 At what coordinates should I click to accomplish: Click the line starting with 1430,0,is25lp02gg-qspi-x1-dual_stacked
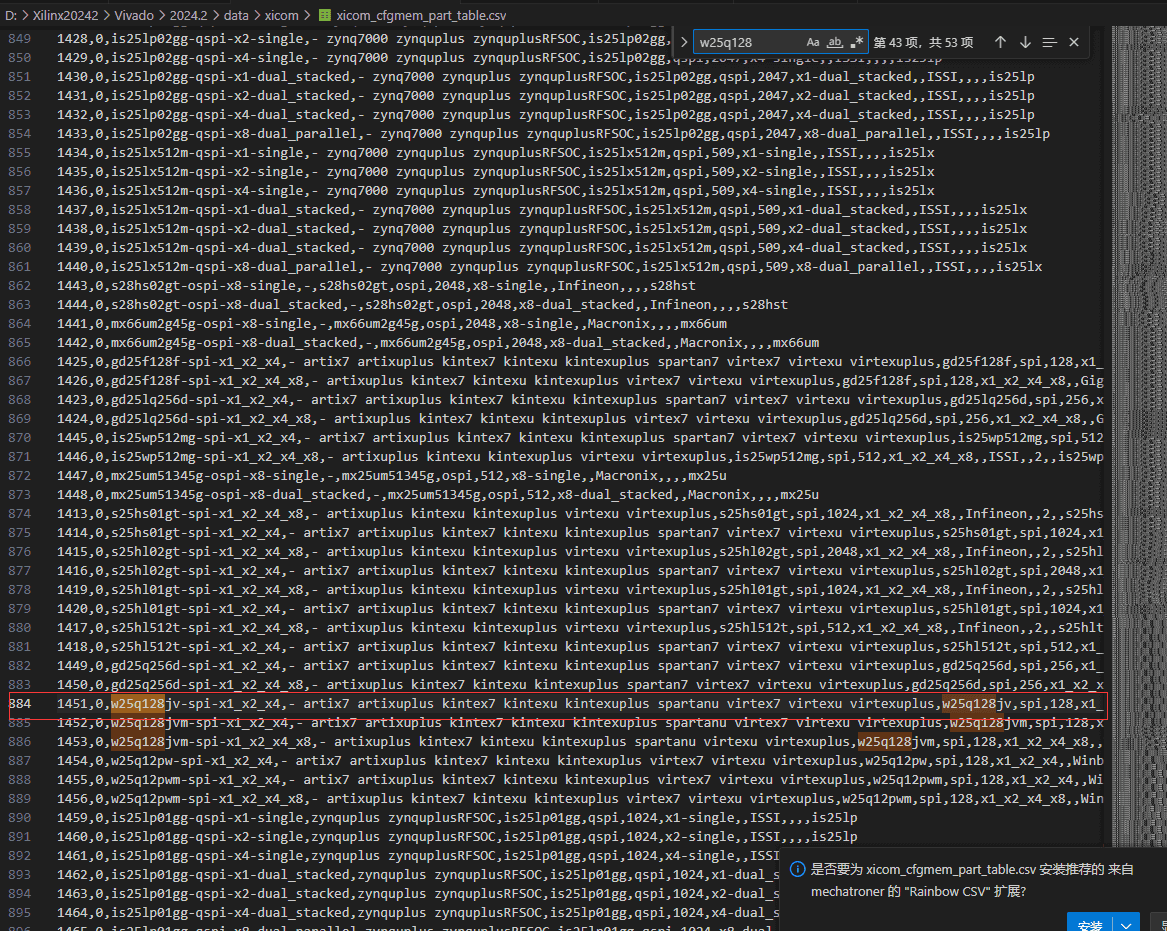pos(546,77)
